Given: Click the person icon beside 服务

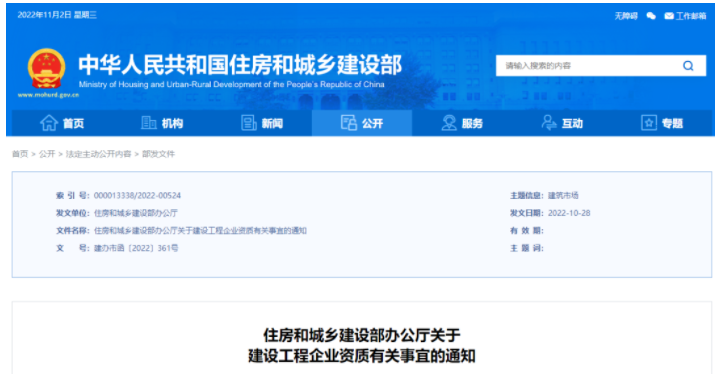Looking at the screenshot, I should [449, 123].
